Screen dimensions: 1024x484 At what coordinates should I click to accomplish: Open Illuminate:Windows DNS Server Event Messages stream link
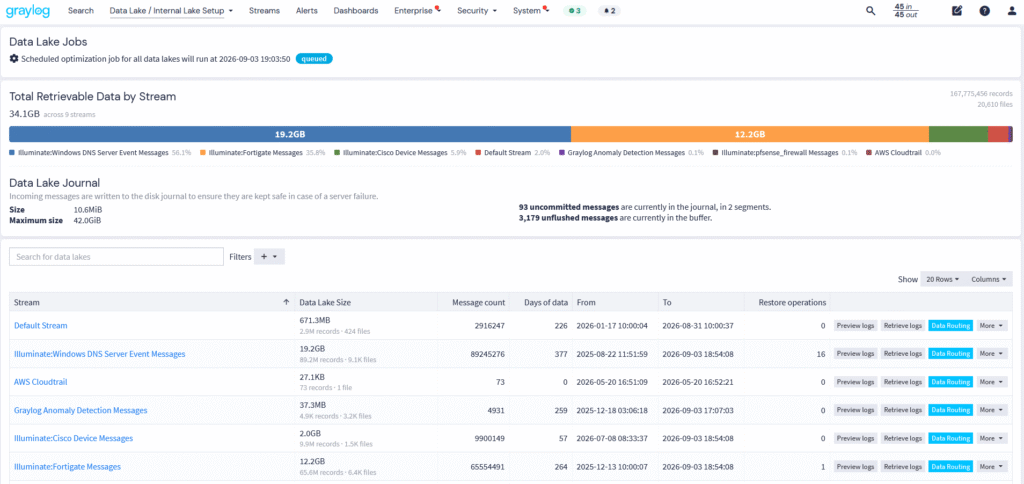point(99,354)
